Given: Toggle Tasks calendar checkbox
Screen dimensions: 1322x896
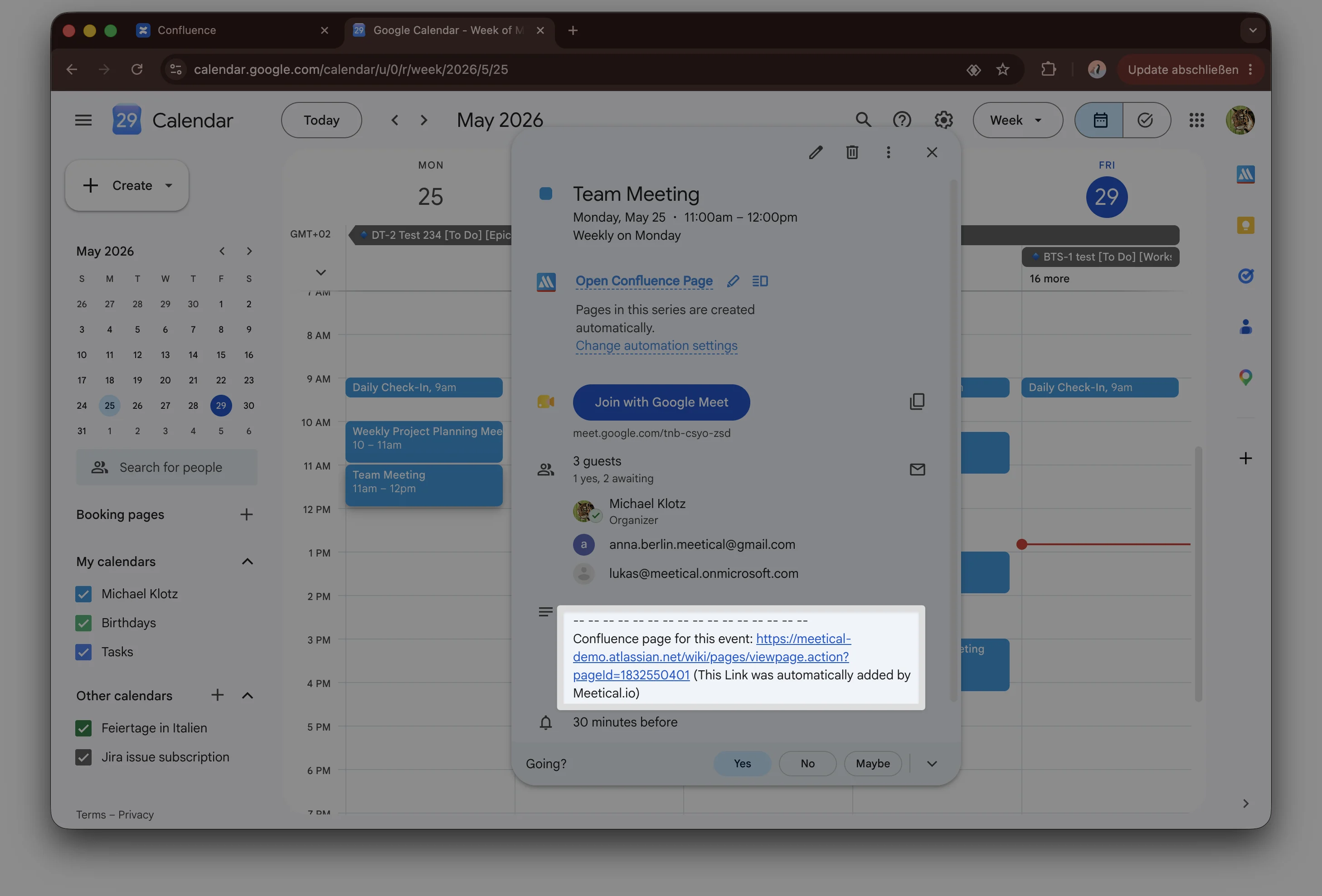Looking at the screenshot, I should click(x=83, y=652).
